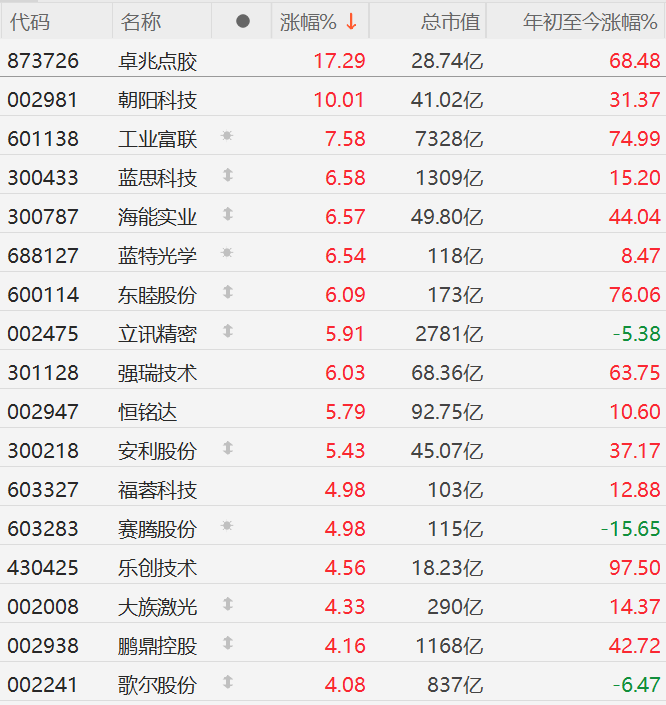
Task: Click the up-down arrow icon beside 鹏鼎控股
Action: point(228,643)
